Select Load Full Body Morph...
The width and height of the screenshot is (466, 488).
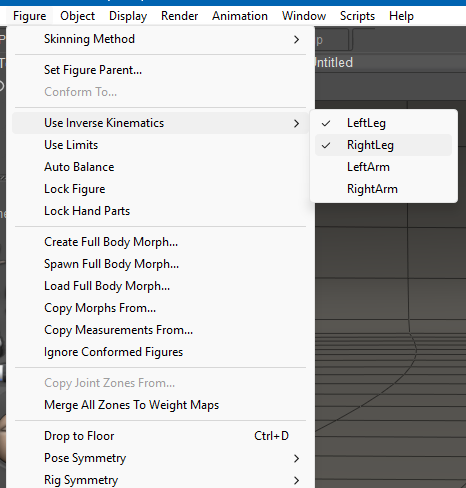pos(160,286)
